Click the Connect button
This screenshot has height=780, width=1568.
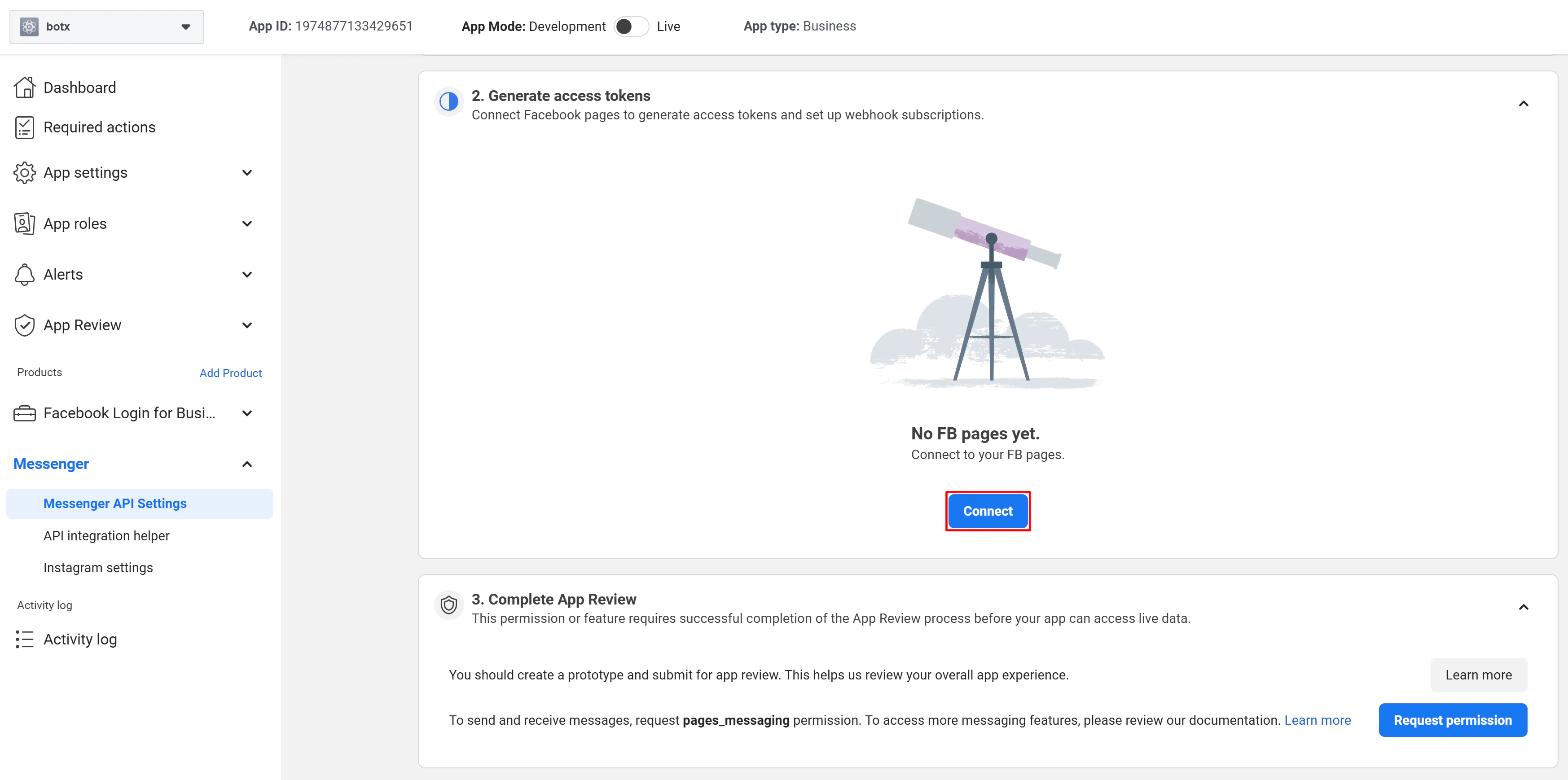tap(987, 511)
